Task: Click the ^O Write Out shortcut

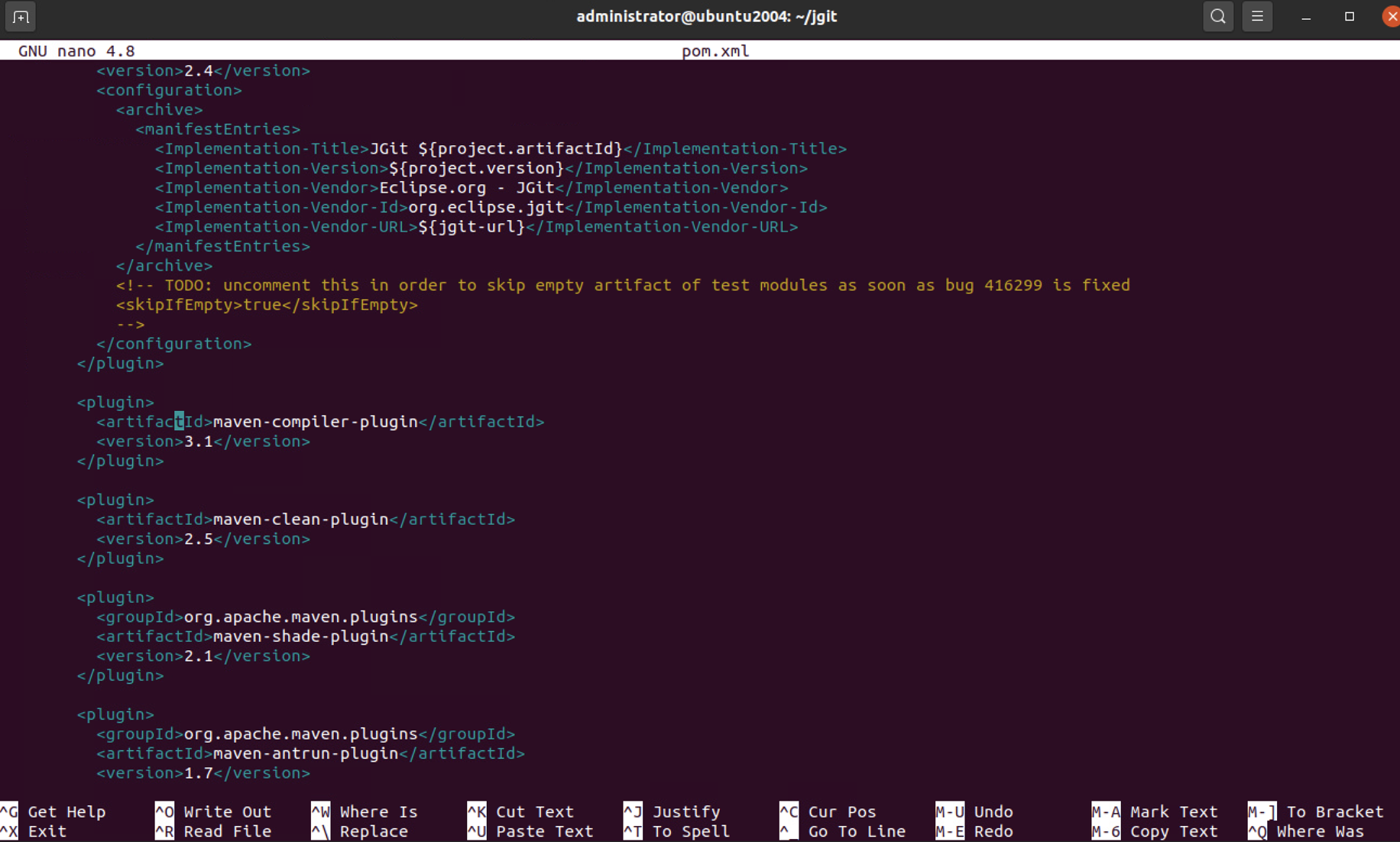Action: tap(213, 811)
